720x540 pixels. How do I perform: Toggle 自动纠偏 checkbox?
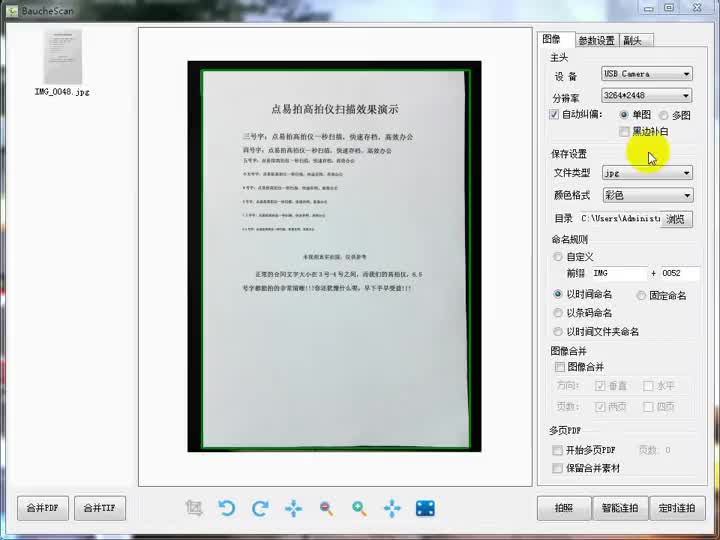554,114
